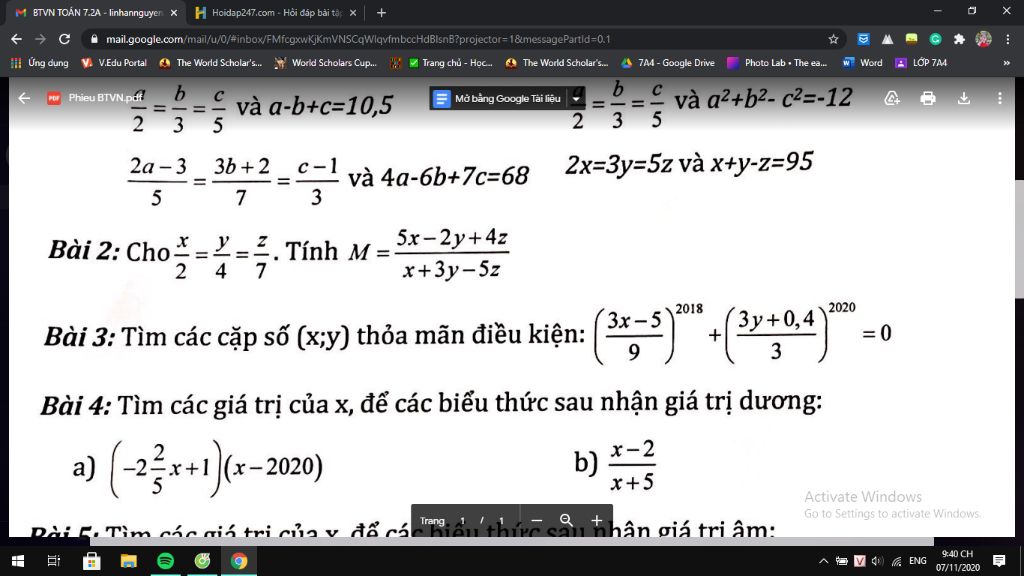Change ENG input language
This screenshot has width=1024, height=576.
tap(918, 560)
